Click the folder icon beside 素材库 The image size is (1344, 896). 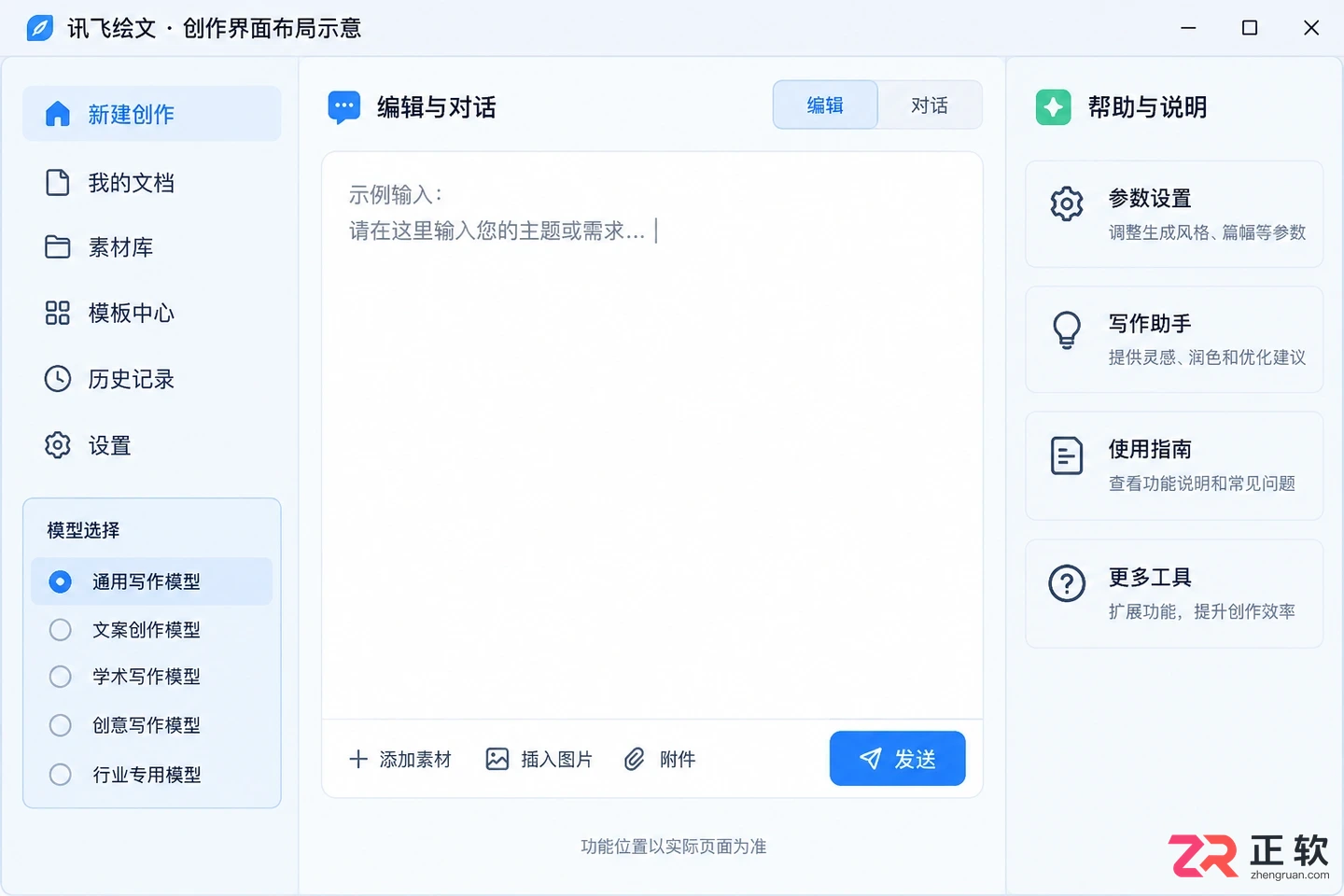click(x=58, y=246)
